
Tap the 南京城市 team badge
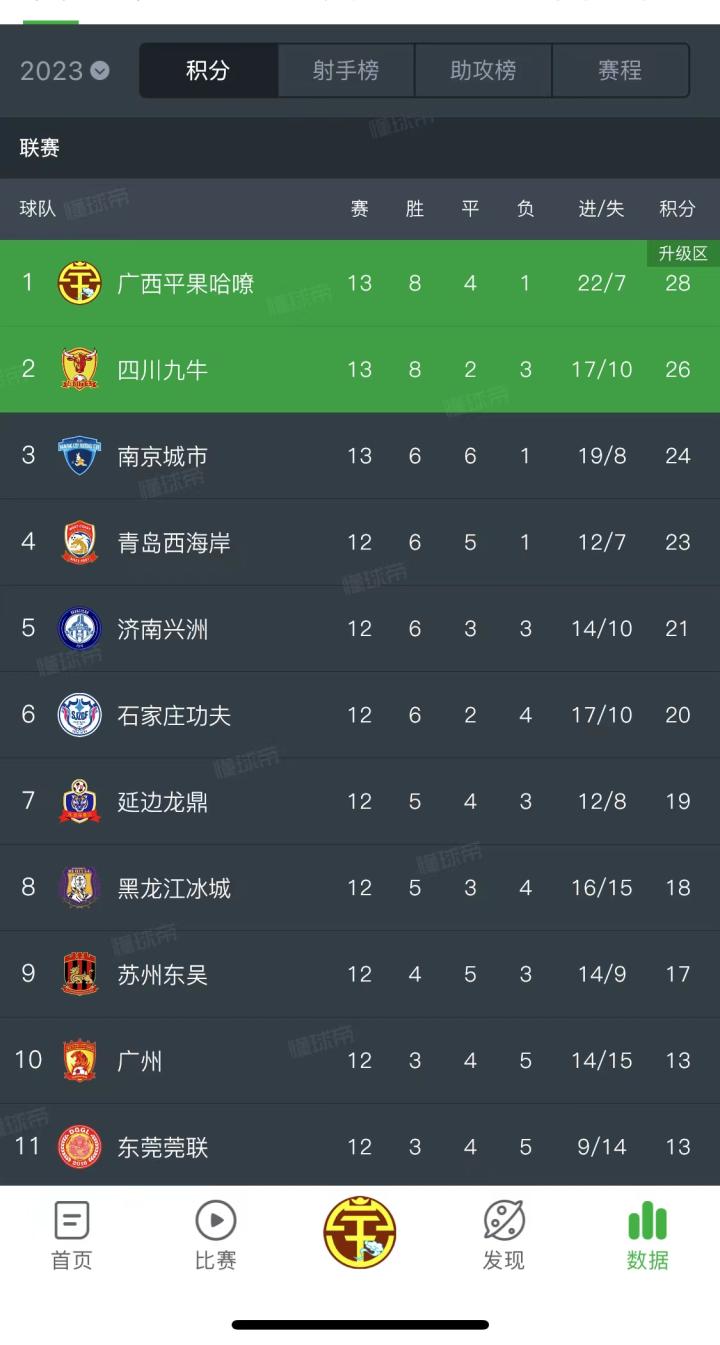coord(80,456)
